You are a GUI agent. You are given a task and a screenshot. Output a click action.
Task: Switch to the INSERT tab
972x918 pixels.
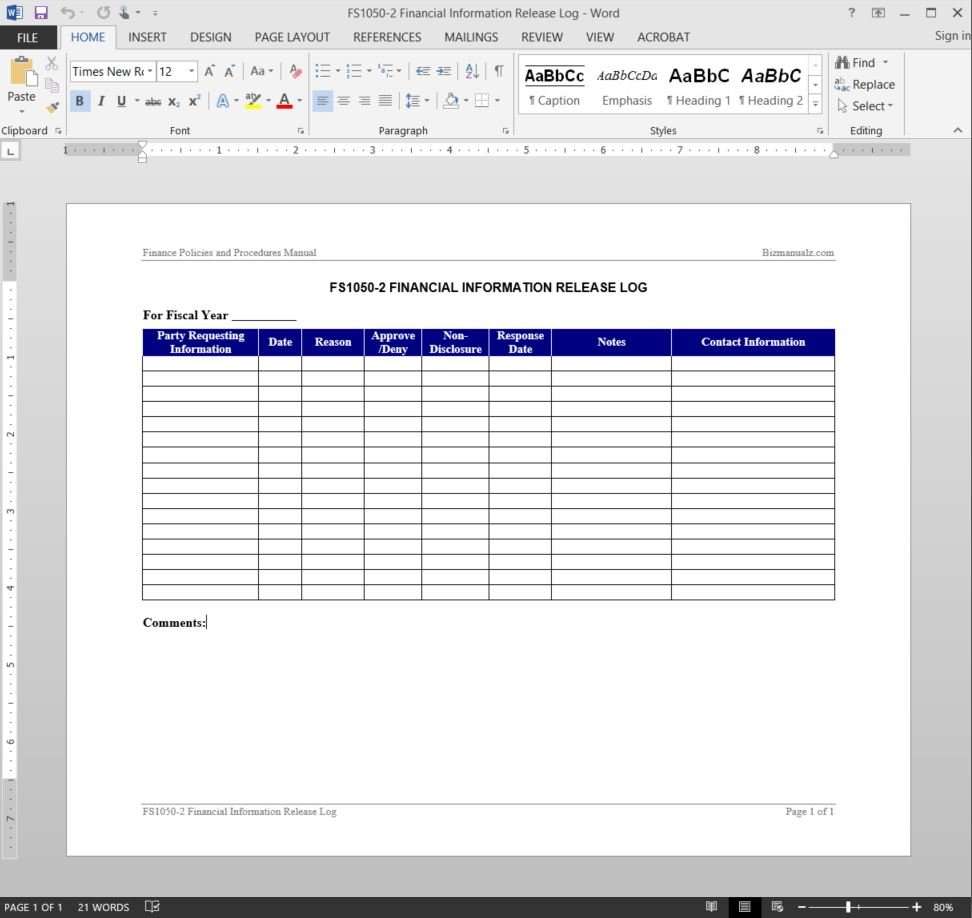147,37
